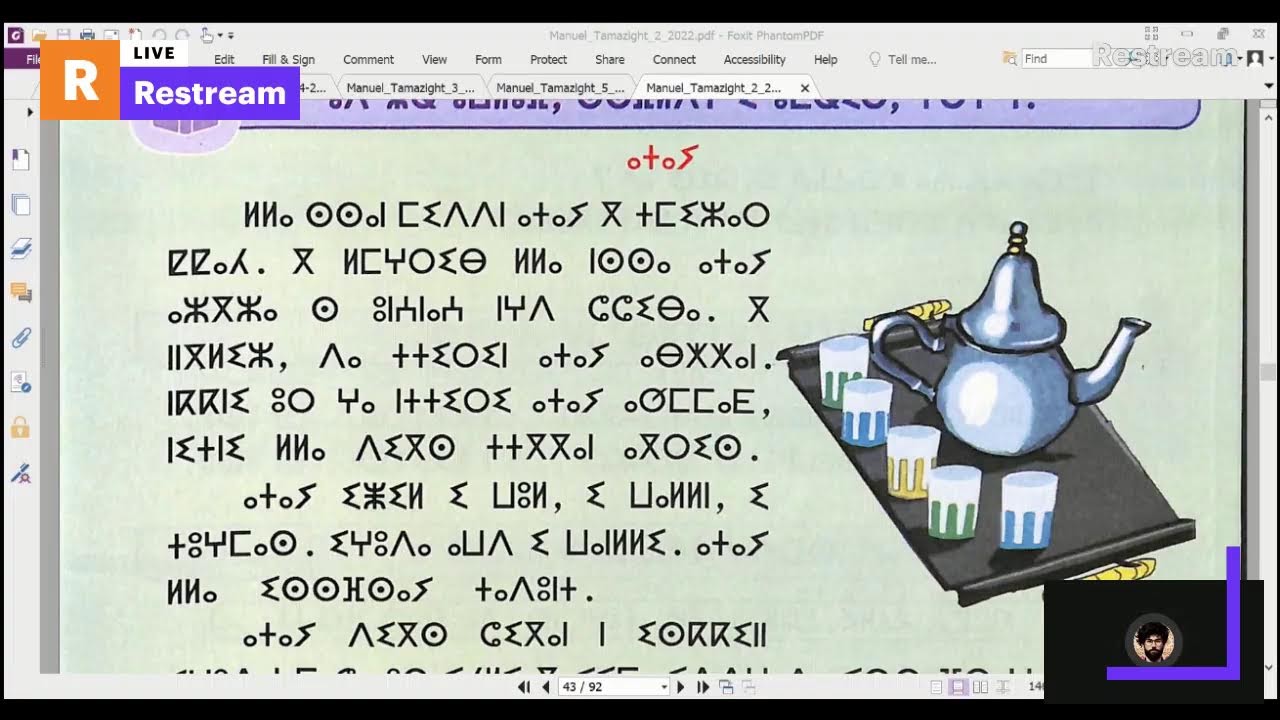Image resolution: width=1280 pixels, height=720 pixels.
Task: Open the Attachments paperclip panel
Action: [x=20, y=338]
